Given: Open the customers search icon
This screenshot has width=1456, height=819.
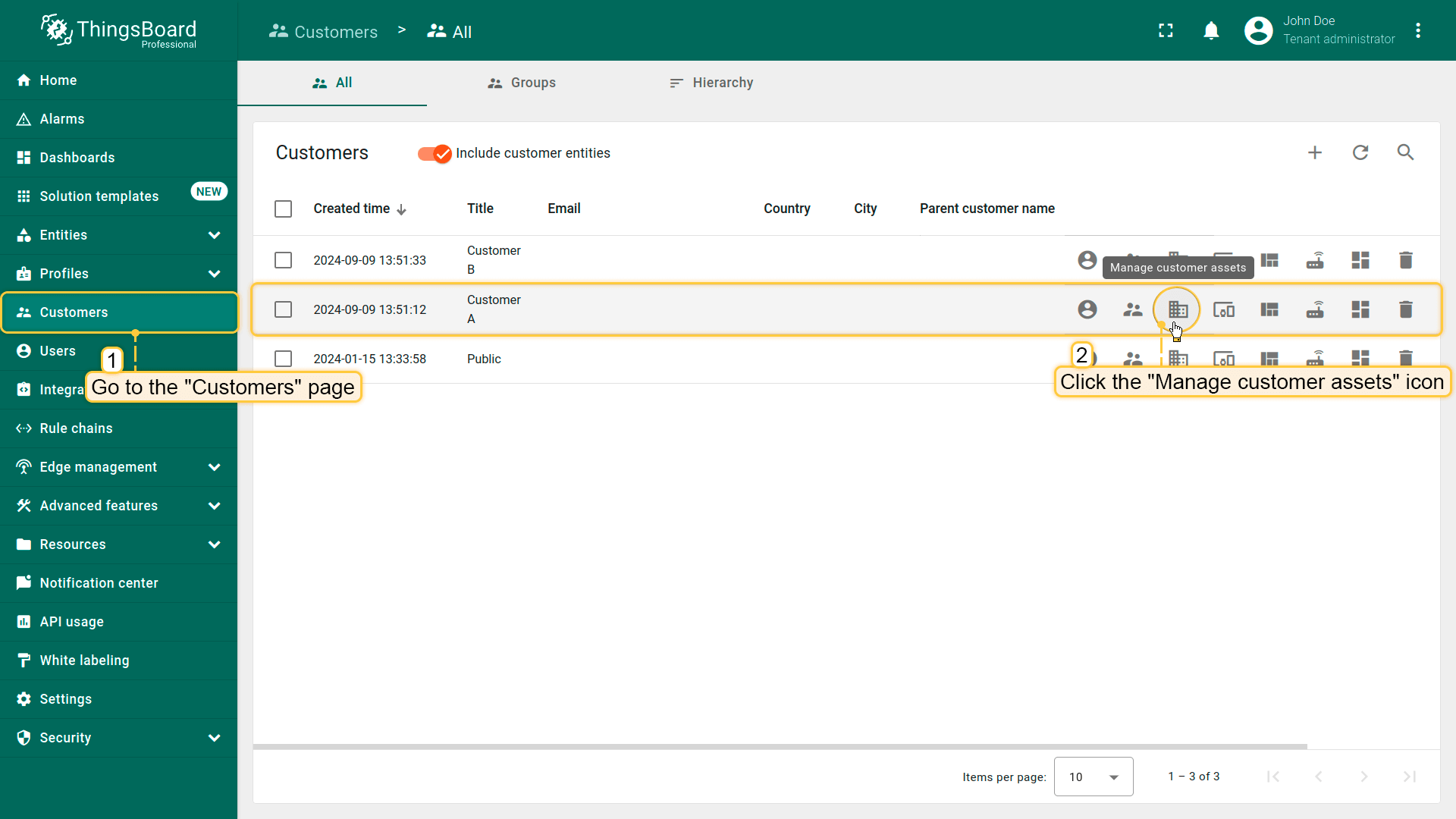Looking at the screenshot, I should point(1405,152).
